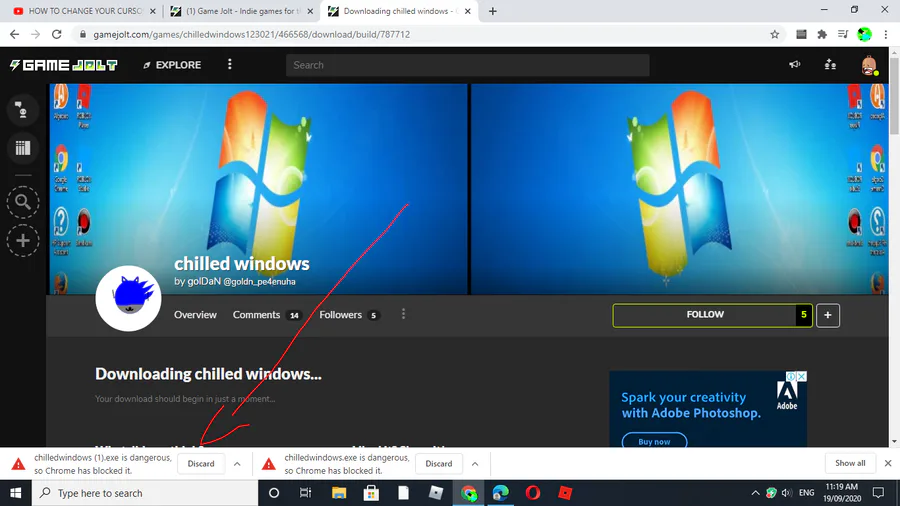900x506 pixels.
Task: Open the notifications megaphone icon
Action: [x=794, y=64]
